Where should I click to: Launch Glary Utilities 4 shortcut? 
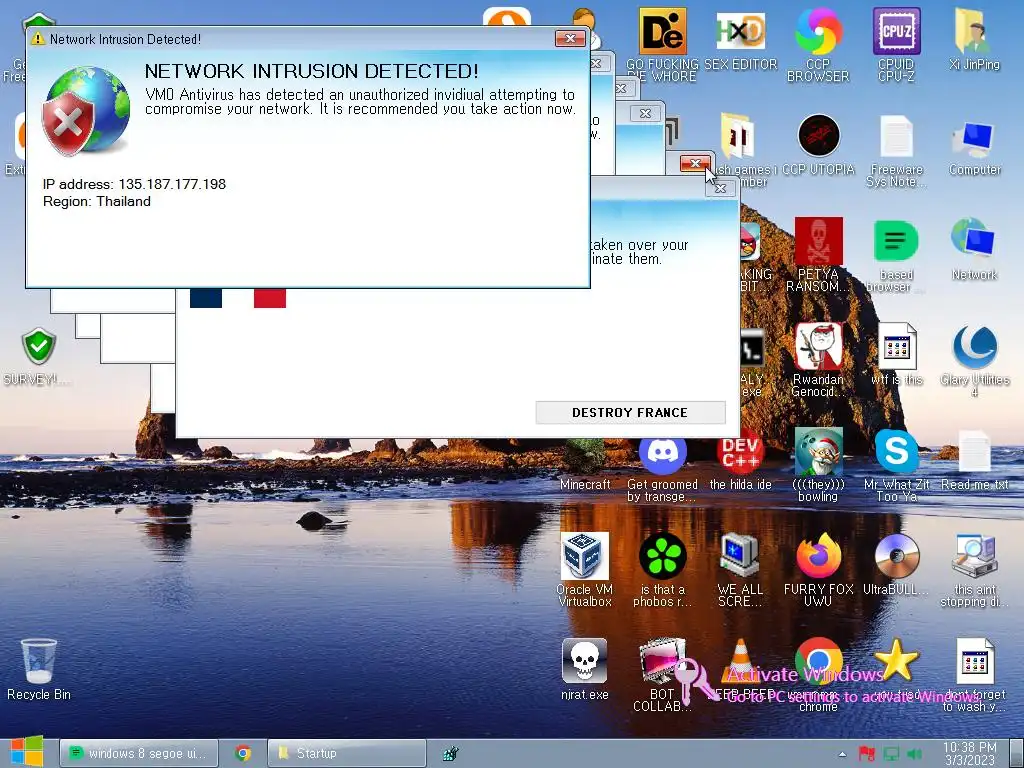coord(974,346)
